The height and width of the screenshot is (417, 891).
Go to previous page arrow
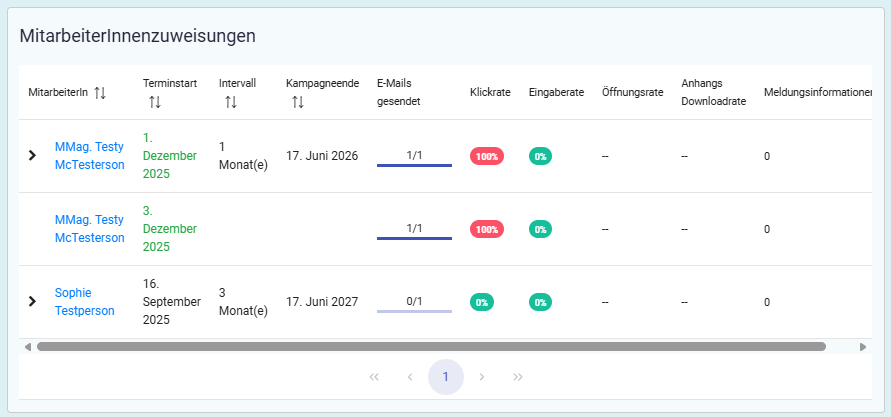410,377
